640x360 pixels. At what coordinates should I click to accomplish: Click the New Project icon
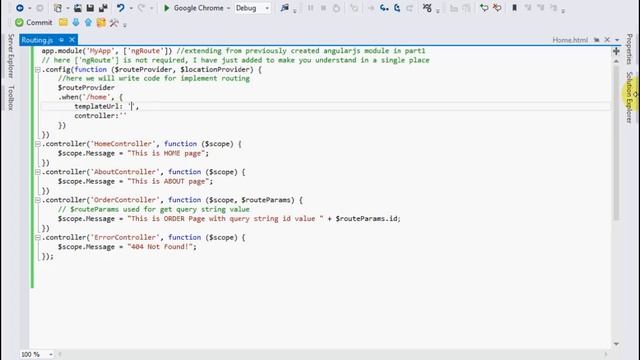point(58,8)
